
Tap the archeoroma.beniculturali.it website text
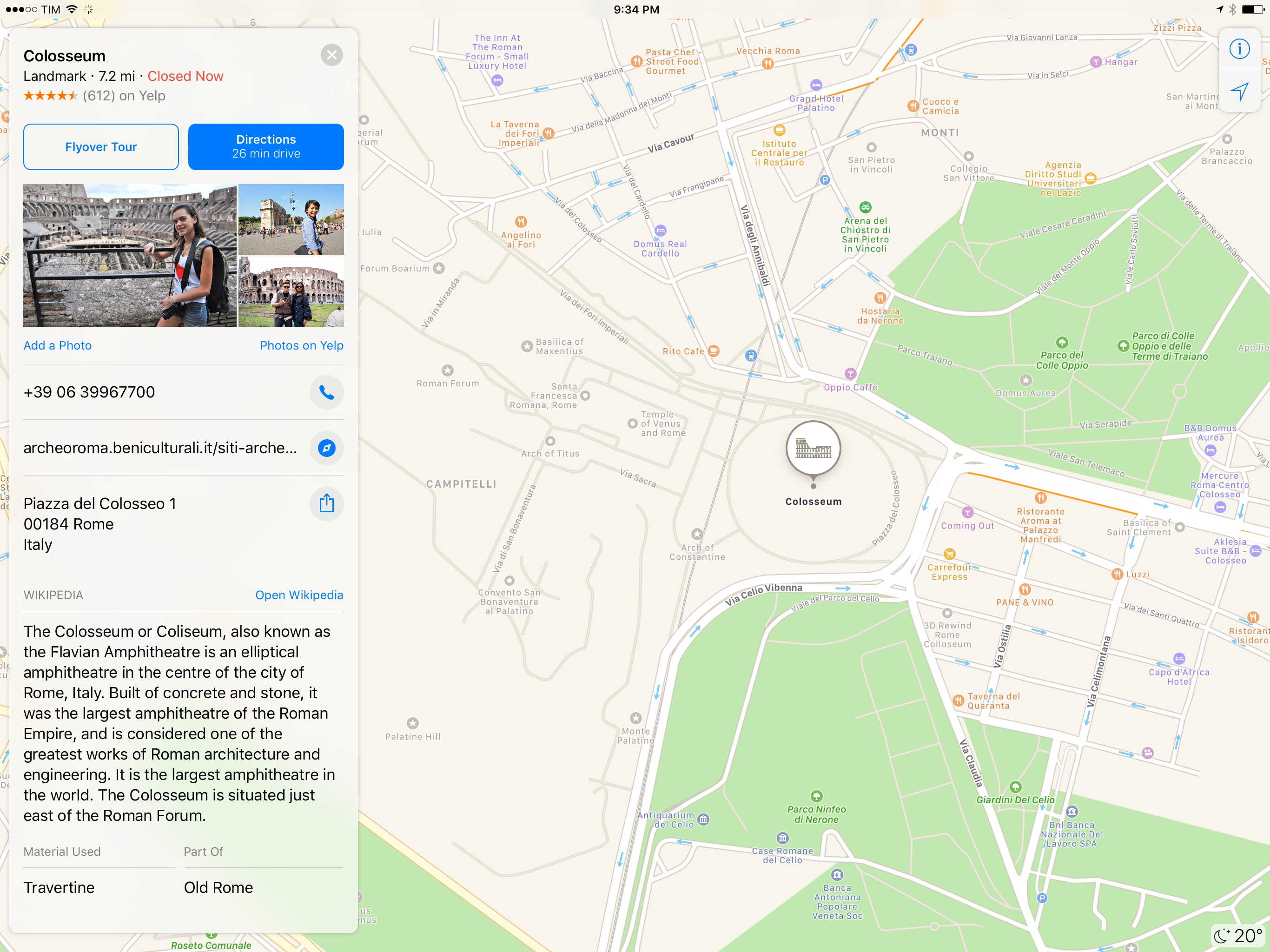click(x=160, y=448)
